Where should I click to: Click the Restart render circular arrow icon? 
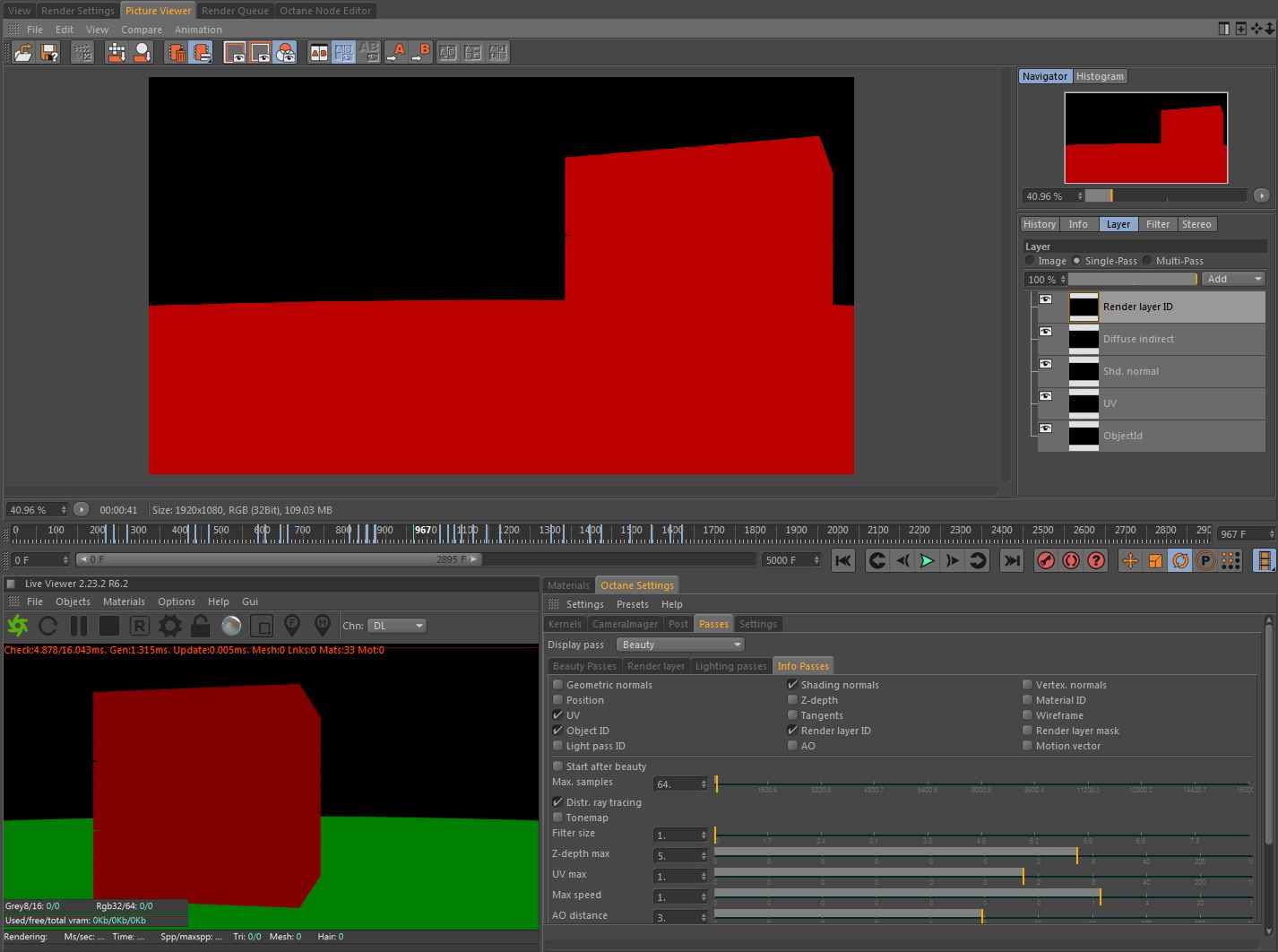pyautogui.click(x=48, y=626)
